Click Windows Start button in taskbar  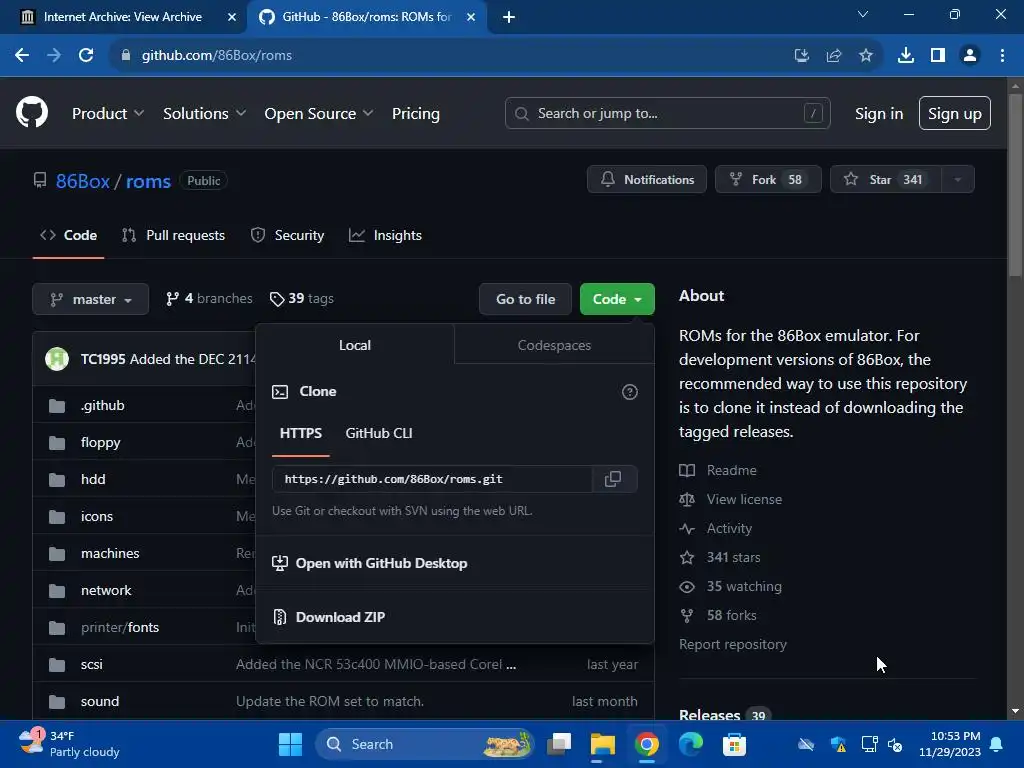pos(290,744)
